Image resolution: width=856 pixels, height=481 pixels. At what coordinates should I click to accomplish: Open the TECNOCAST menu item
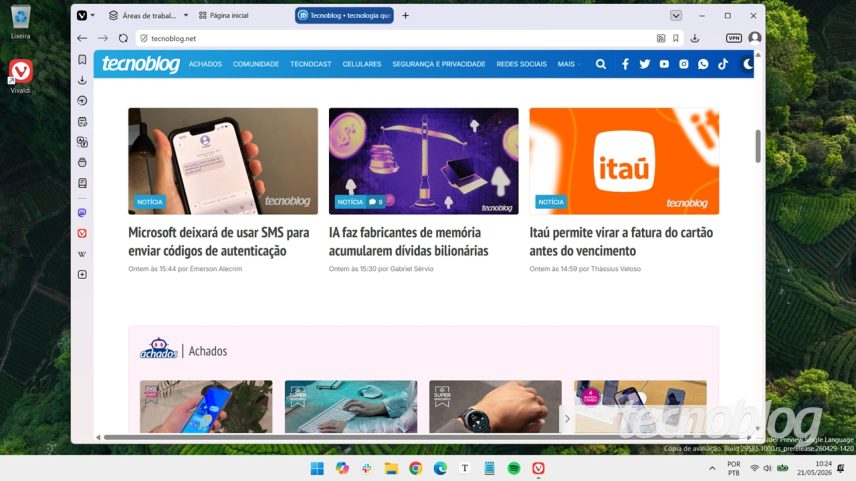pos(311,64)
